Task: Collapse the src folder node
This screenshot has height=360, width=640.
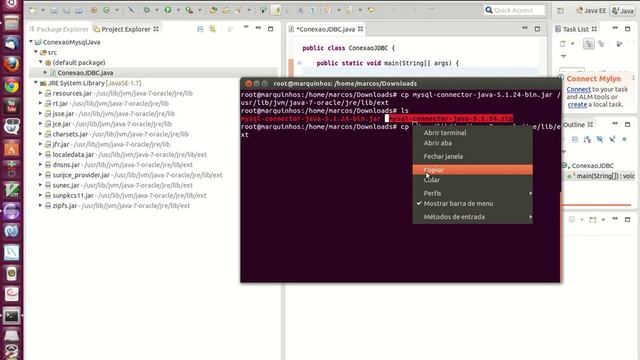Action: point(36,52)
